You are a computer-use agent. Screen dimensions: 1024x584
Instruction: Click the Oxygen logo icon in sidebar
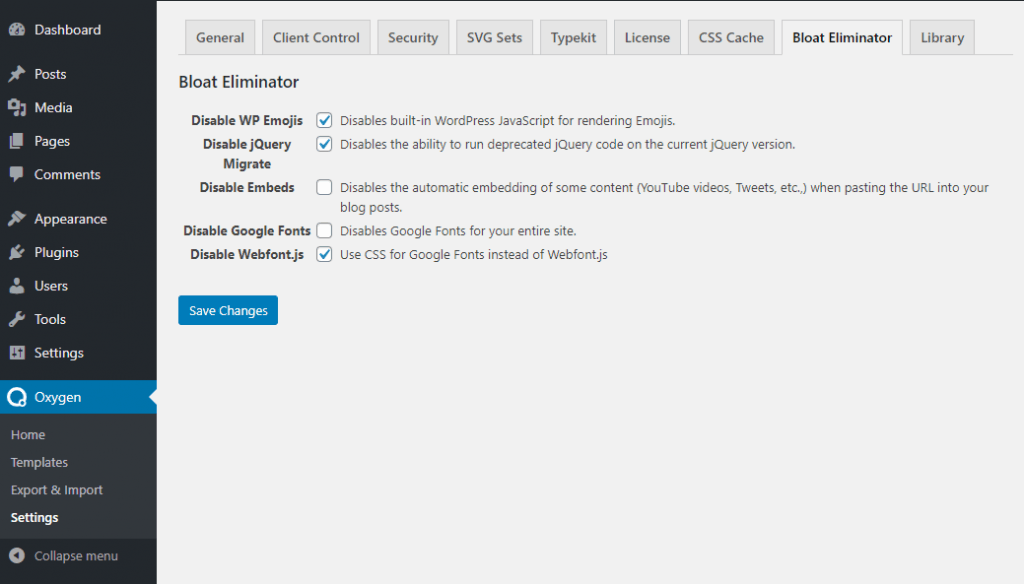17,398
